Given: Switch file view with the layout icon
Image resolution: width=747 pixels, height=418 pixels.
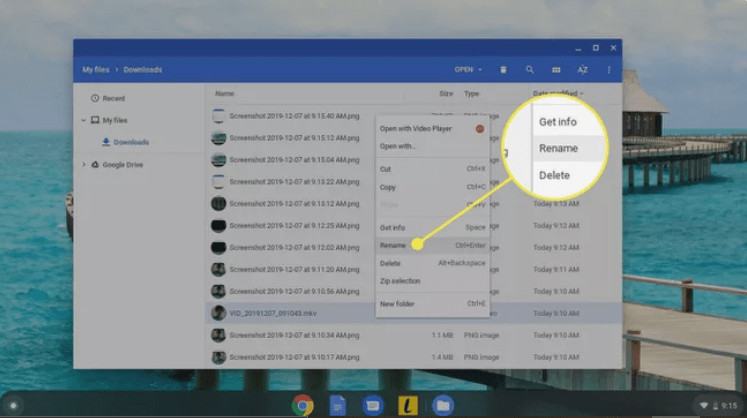Looking at the screenshot, I should (556, 70).
